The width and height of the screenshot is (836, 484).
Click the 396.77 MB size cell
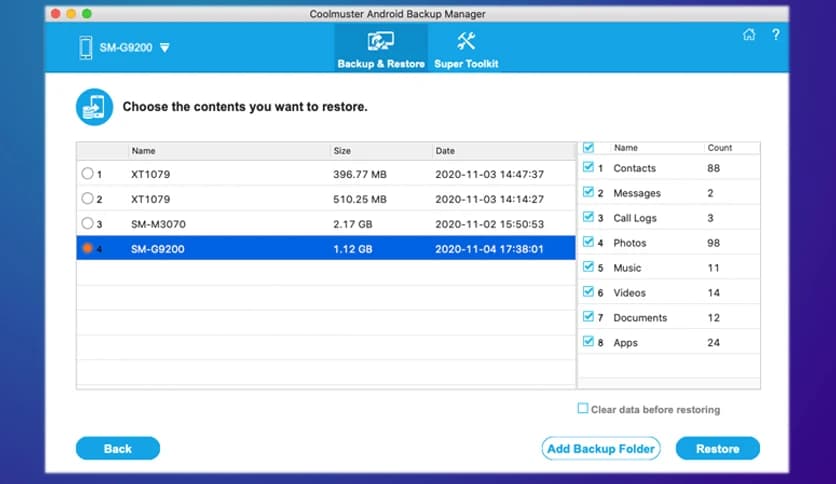point(360,174)
